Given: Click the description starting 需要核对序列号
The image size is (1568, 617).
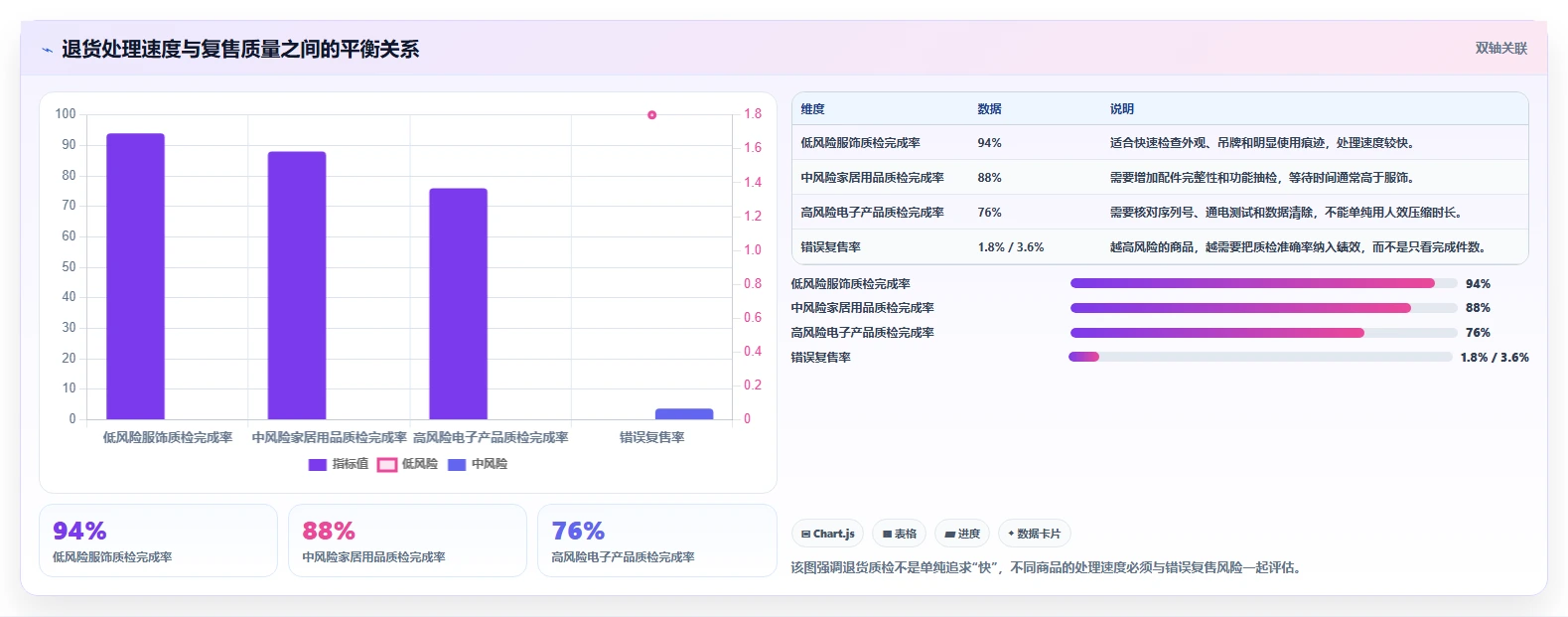Looking at the screenshot, I should [x=1285, y=213].
